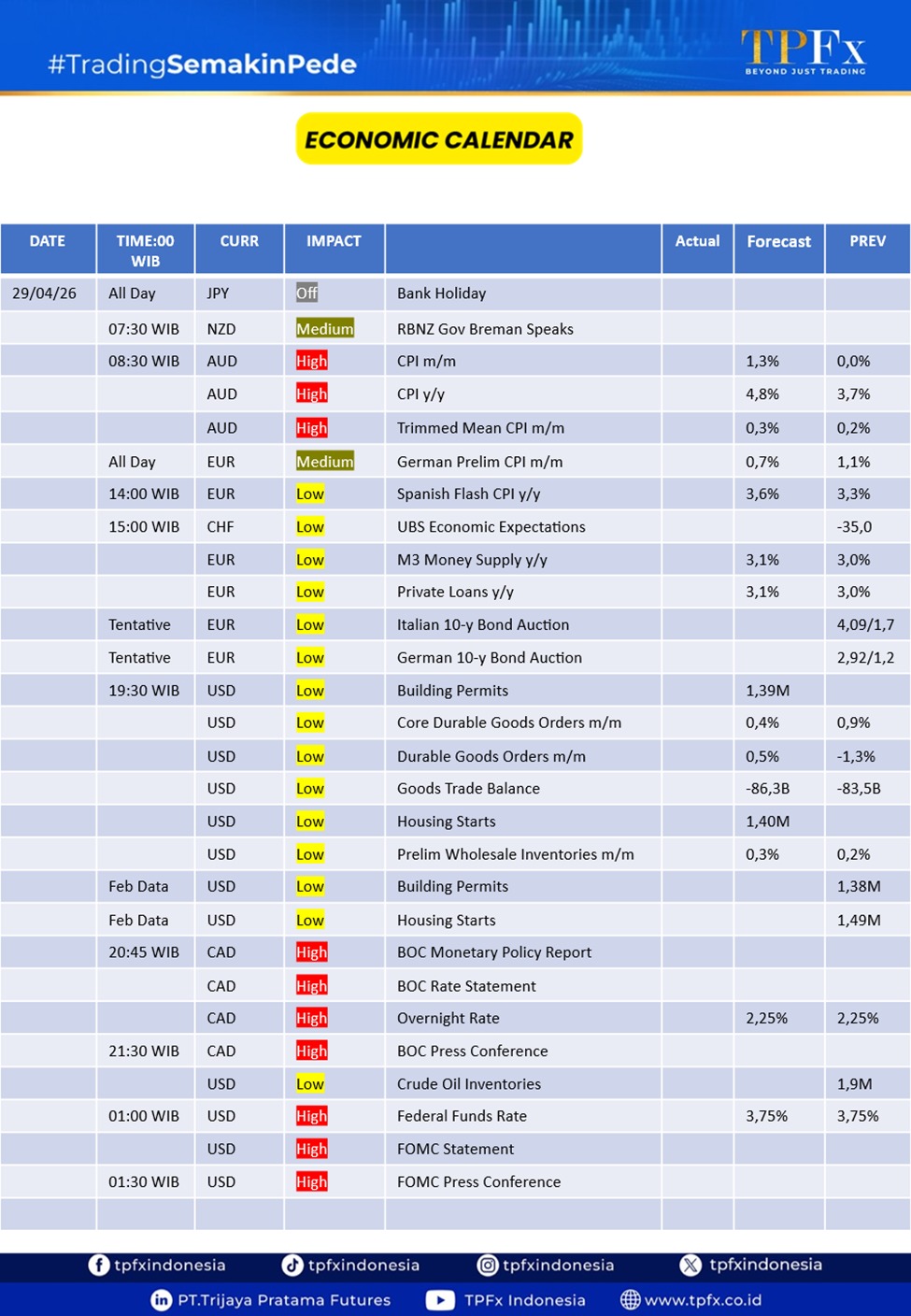This screenshot has width=911, height=1316.
Task: Open the Instagram icon in the footer
Action: (487, 1265)
